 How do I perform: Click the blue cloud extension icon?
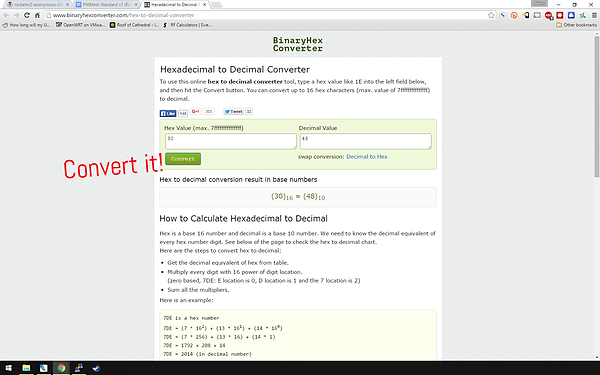click(571, 15)
